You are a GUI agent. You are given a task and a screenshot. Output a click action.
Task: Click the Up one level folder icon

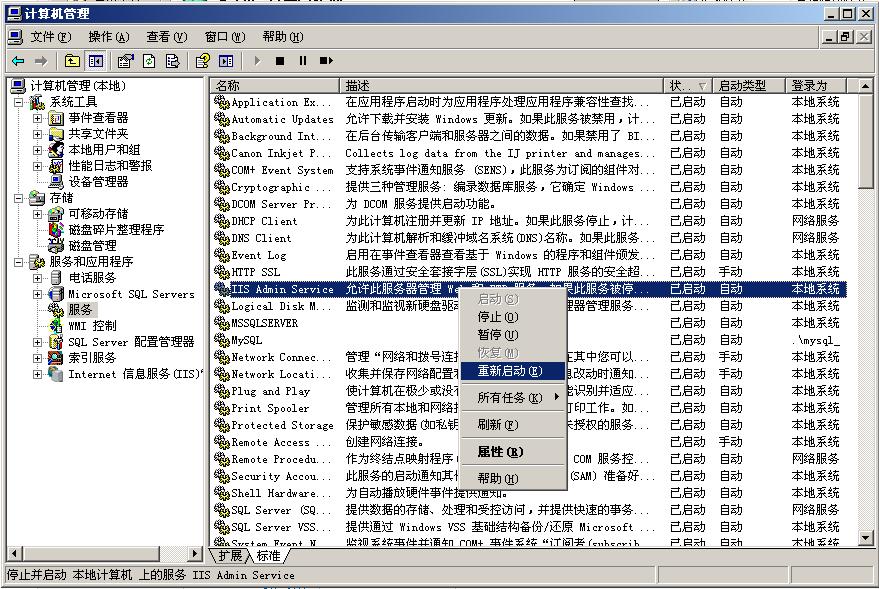(x=72, y=61)
